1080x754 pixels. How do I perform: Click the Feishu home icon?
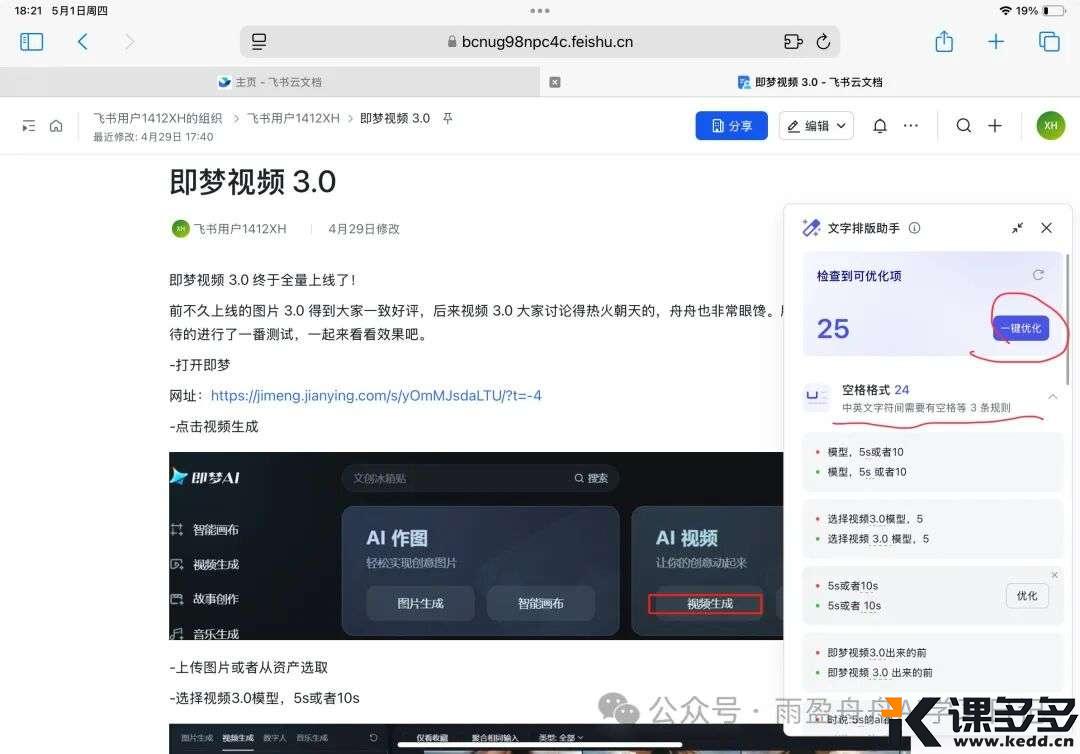click(x=56, y=126)
